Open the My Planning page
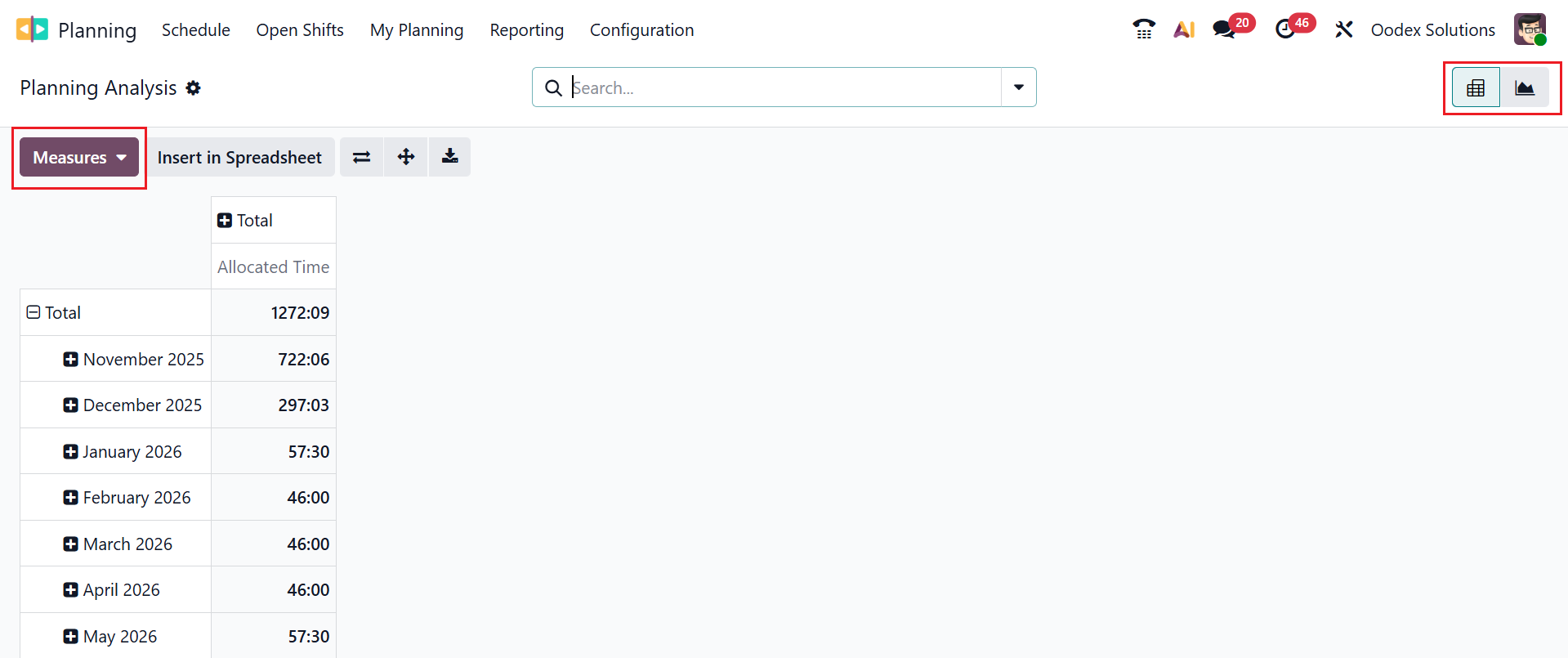Screen dimensions: 1568x658 pos(417,29)
